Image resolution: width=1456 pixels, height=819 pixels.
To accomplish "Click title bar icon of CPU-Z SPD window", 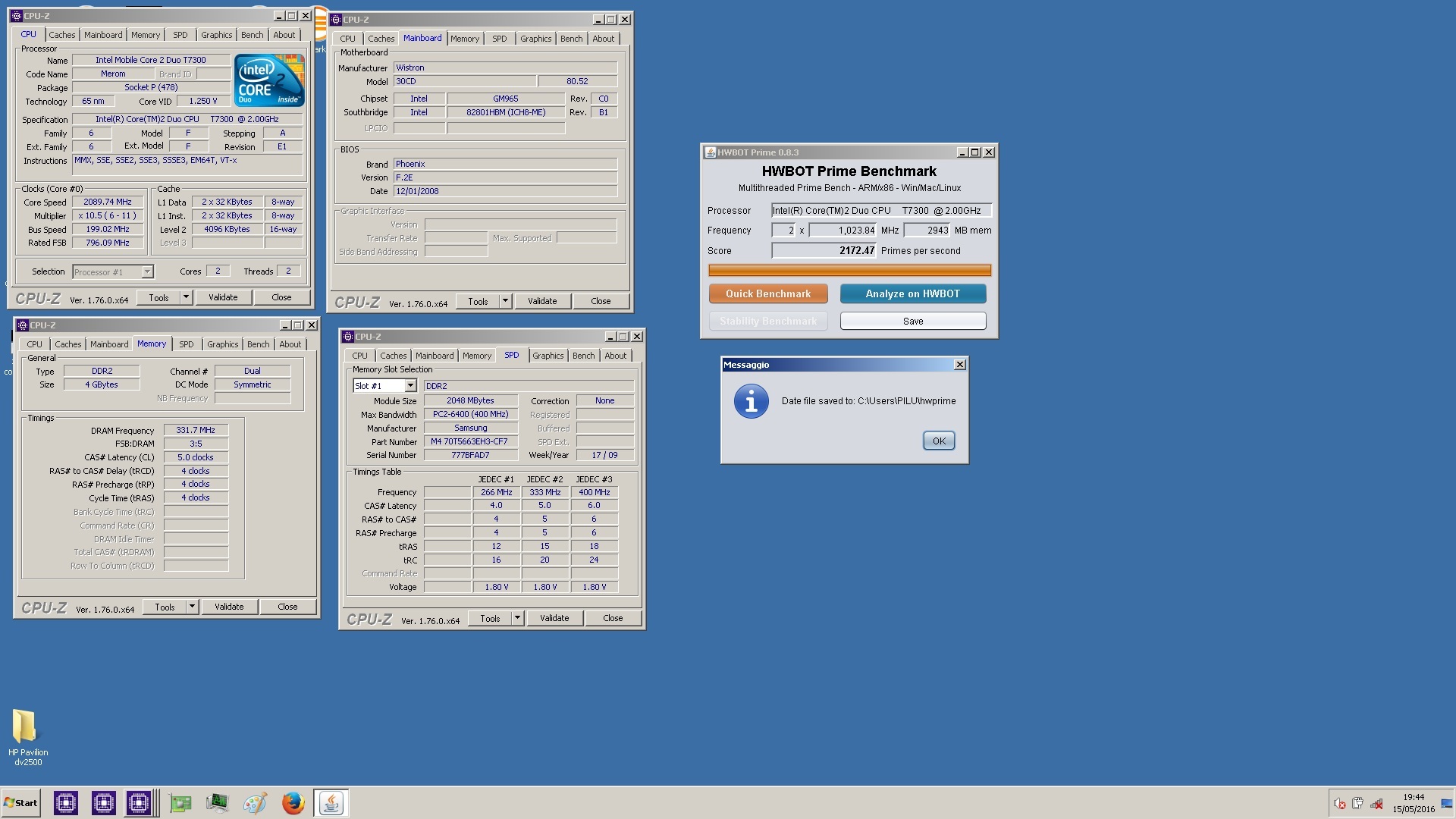I will coord(348,337).
